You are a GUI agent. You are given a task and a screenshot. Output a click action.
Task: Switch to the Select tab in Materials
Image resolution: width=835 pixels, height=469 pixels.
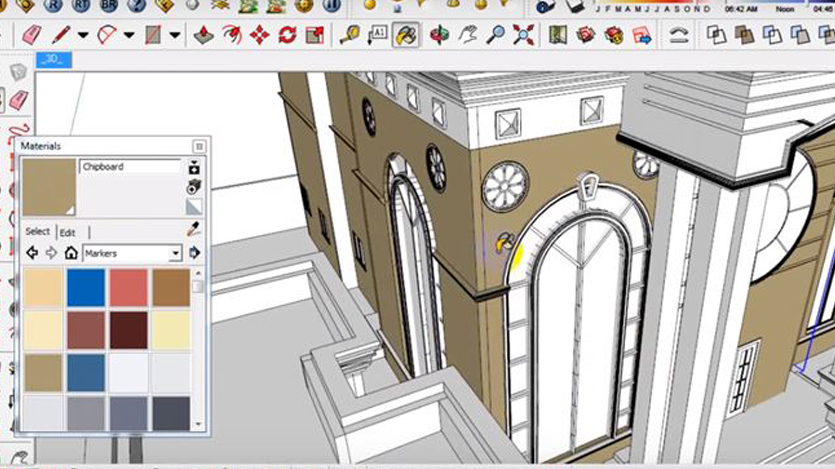tap(37, 232)
